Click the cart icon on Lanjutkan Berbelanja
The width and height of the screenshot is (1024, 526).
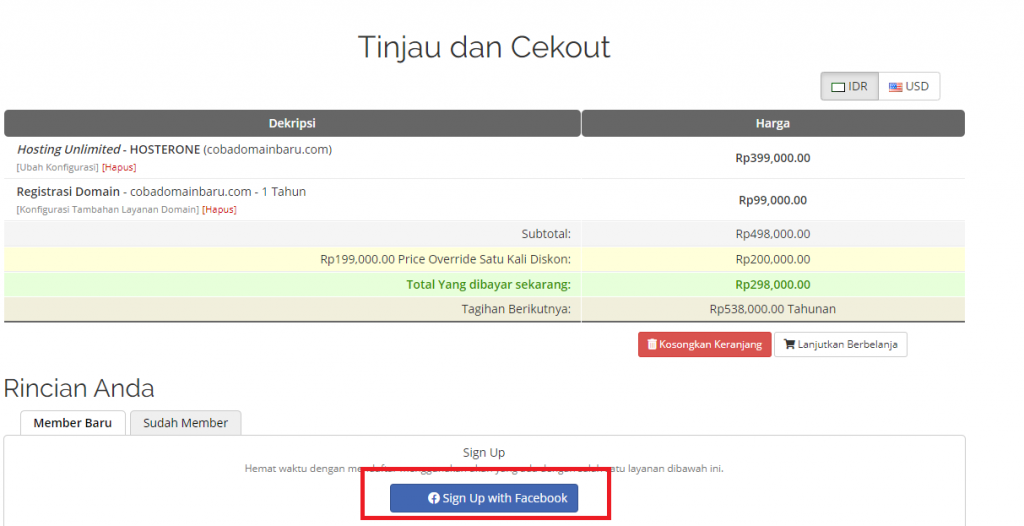coord(789,344)
